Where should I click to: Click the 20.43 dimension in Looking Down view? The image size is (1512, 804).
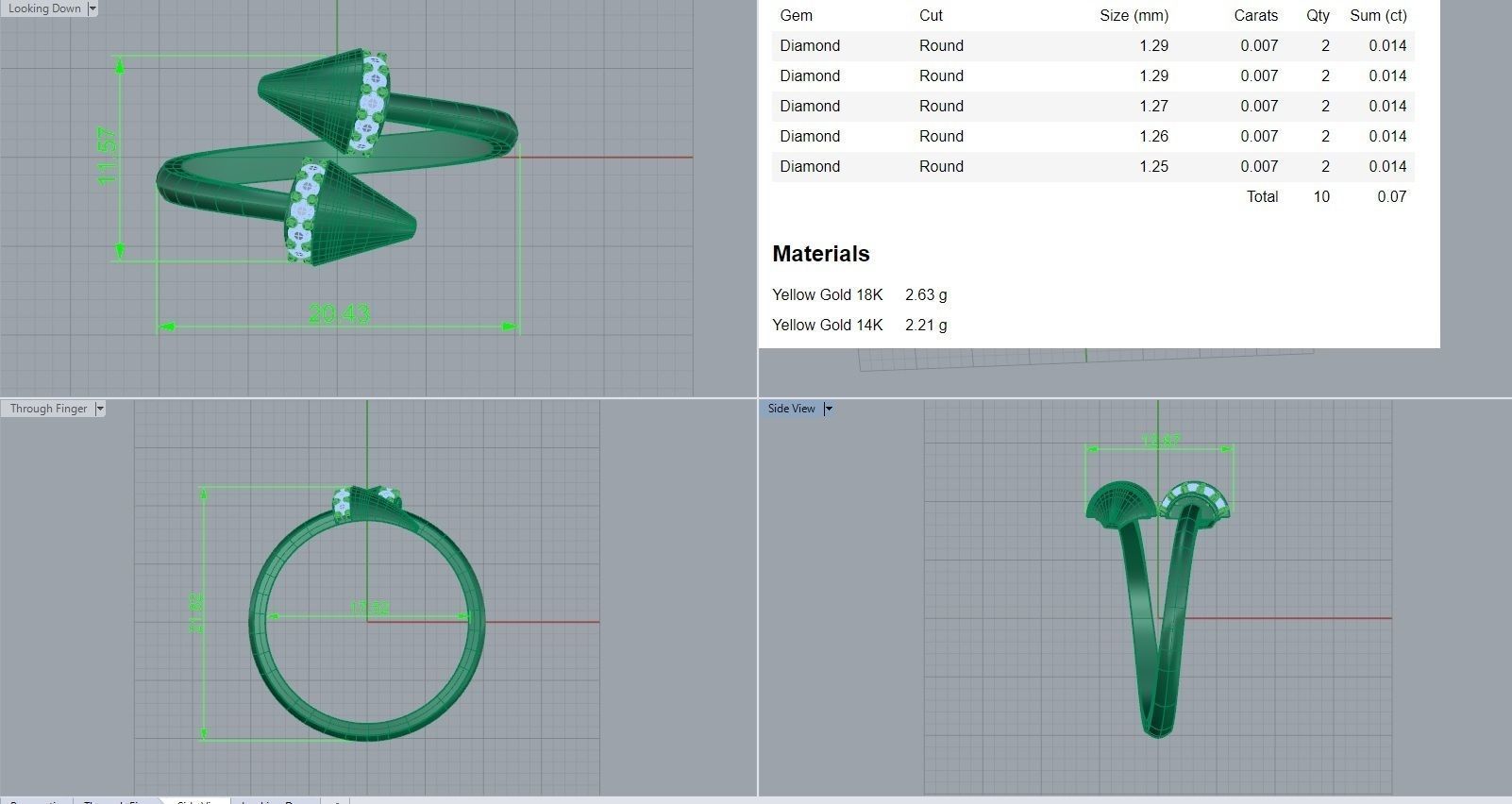pyautogui.click(x=339, y=313)
